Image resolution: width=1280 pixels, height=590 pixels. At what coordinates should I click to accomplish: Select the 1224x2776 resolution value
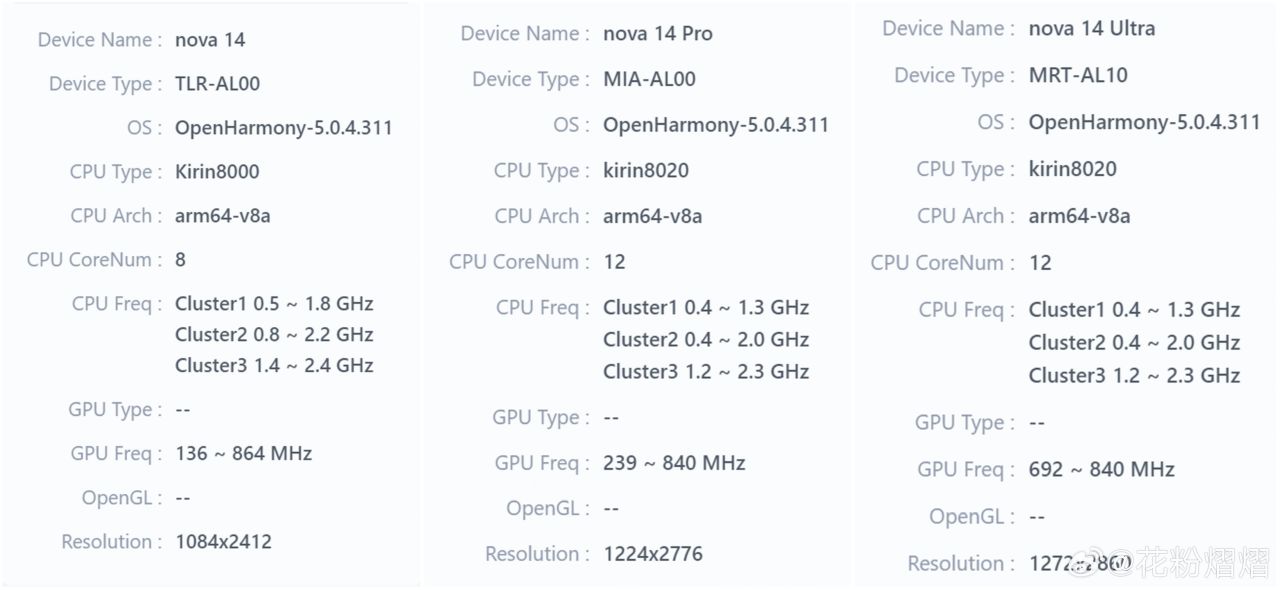click(652, 553)
